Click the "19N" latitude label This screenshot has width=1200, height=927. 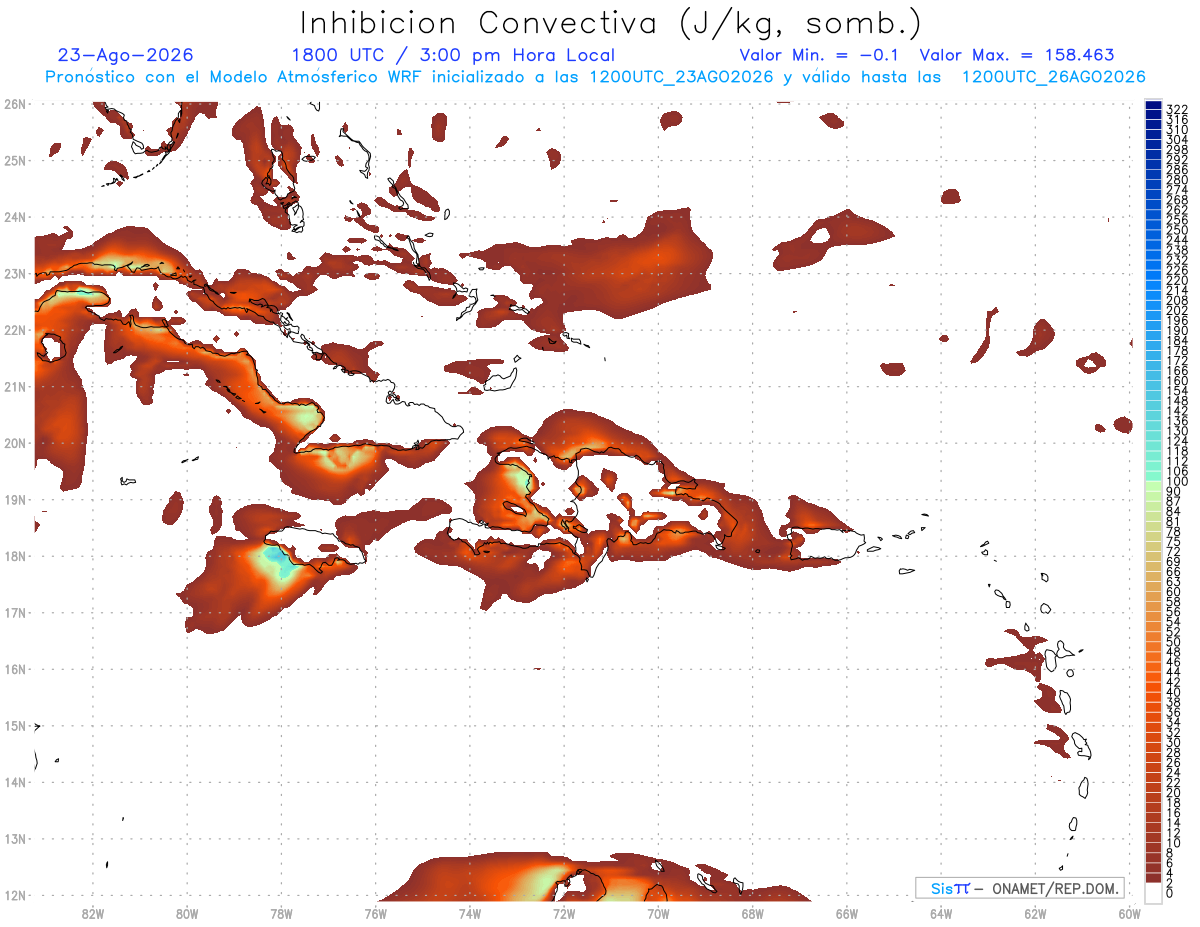tap(14, 499)
